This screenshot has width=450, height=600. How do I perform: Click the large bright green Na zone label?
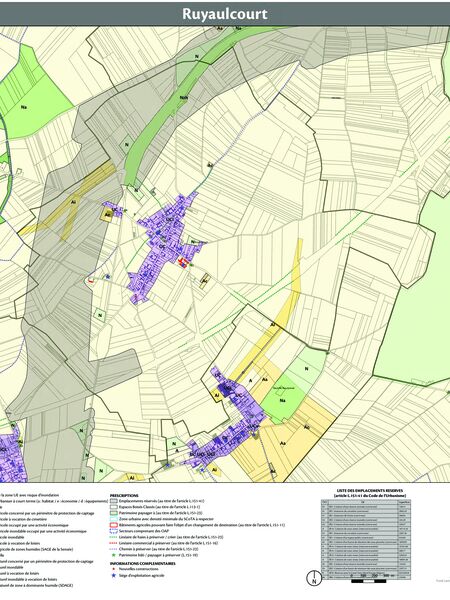click(24, 108)
